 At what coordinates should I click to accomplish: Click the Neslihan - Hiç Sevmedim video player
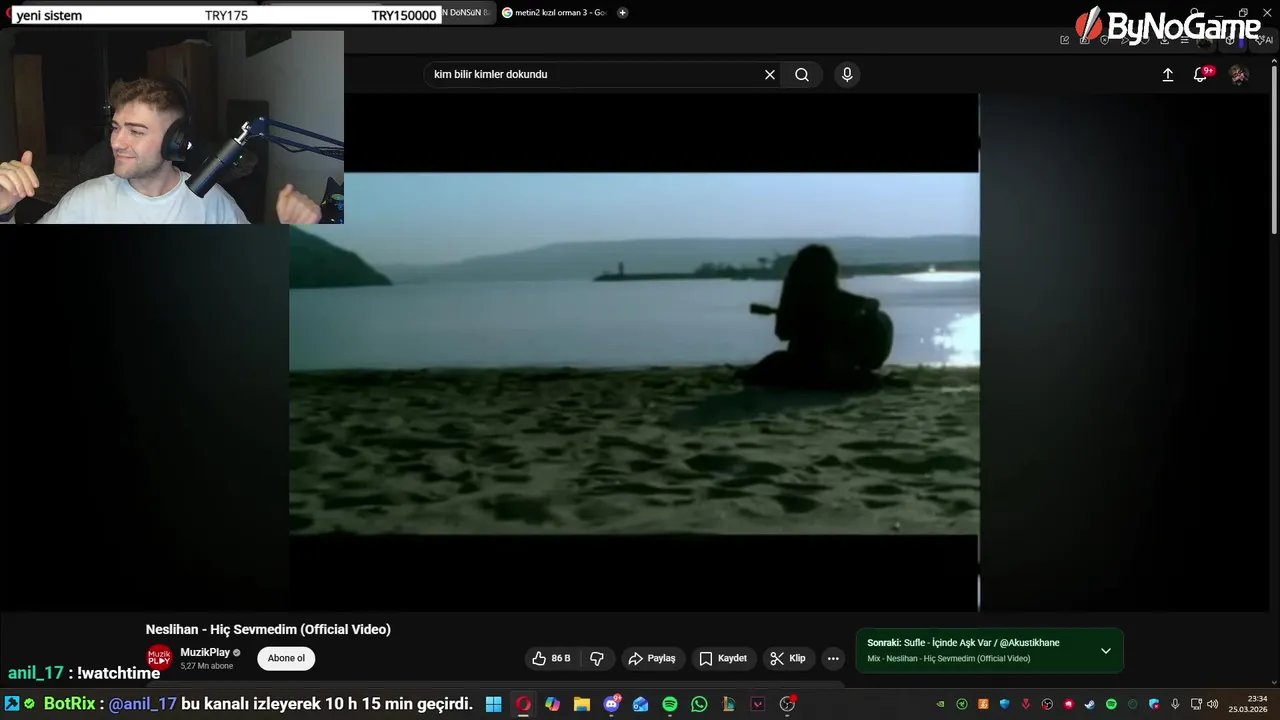pos(634,353)
